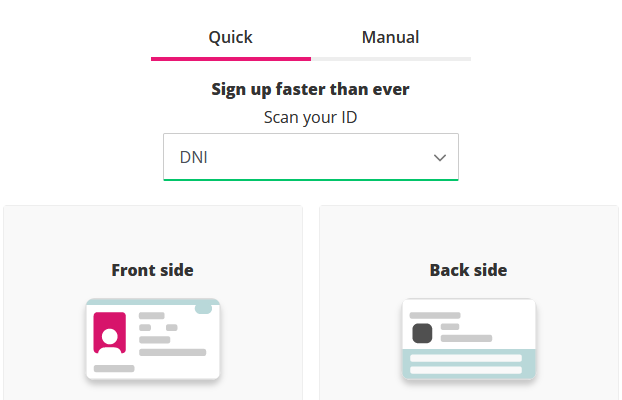Click the grey underline below Manual
This screenshot has width=622, height=400.
(x=391, y=59)
